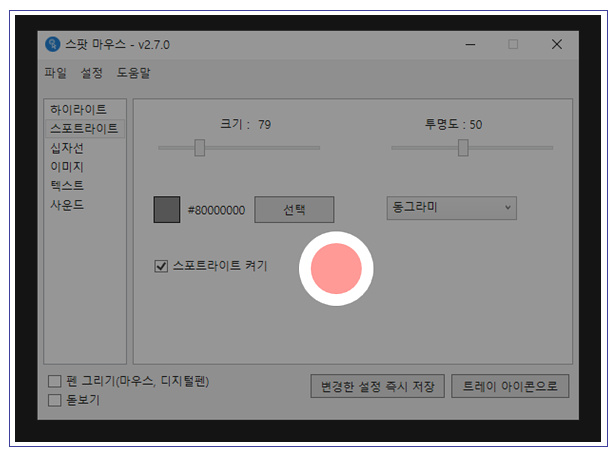
Task: Open the 동그라미 shape dropdown
Action: pos(452,208)
